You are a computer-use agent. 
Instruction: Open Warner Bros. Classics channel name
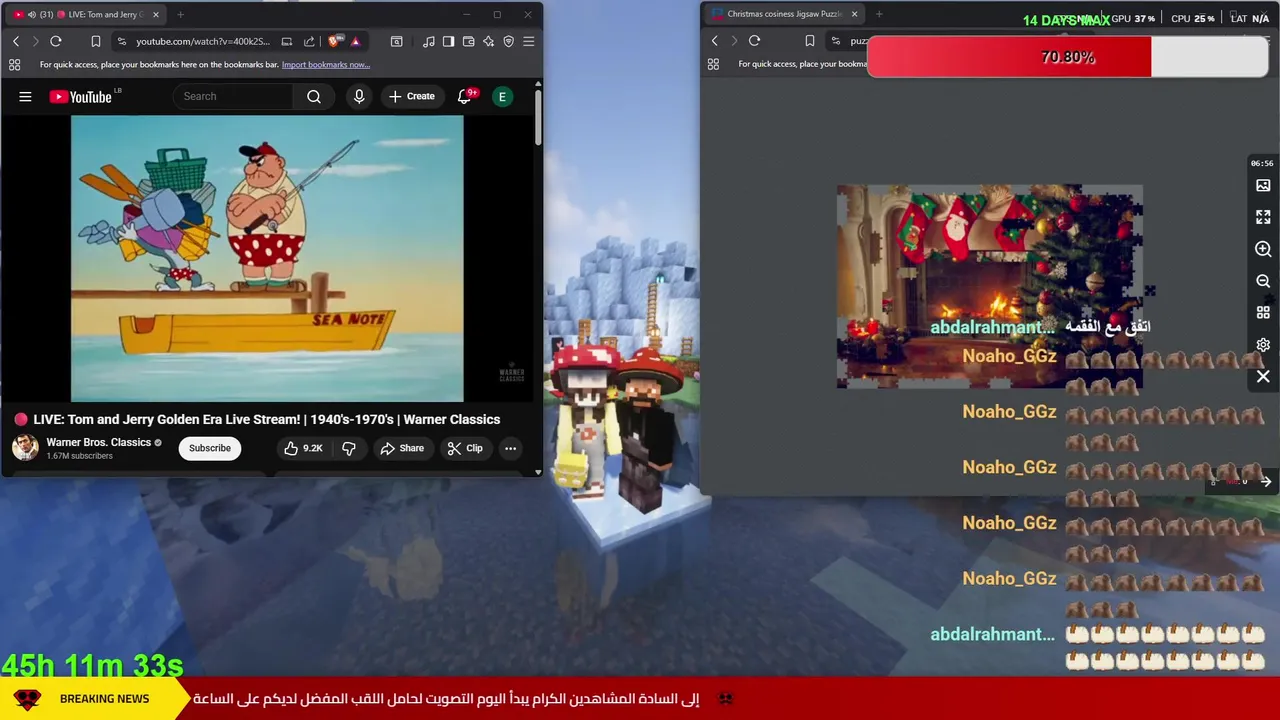99,442
